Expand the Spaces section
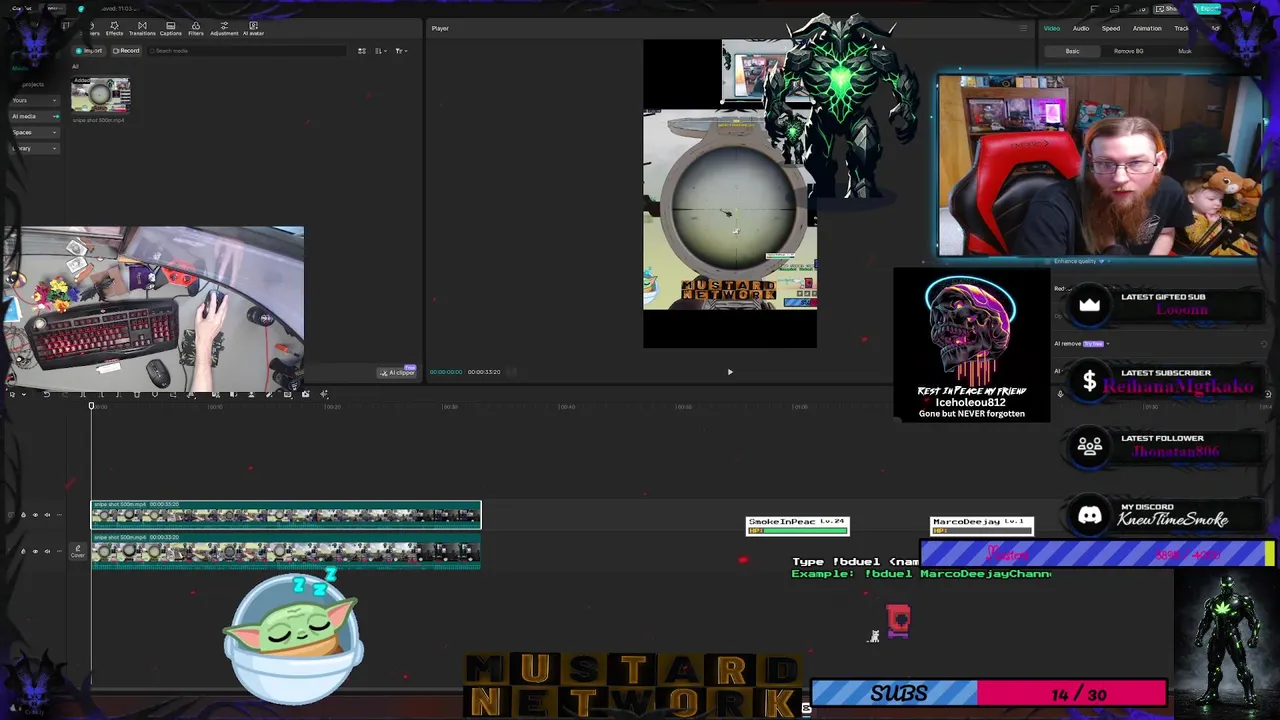This screenshot has height=720, width=1280. (34, 132)
